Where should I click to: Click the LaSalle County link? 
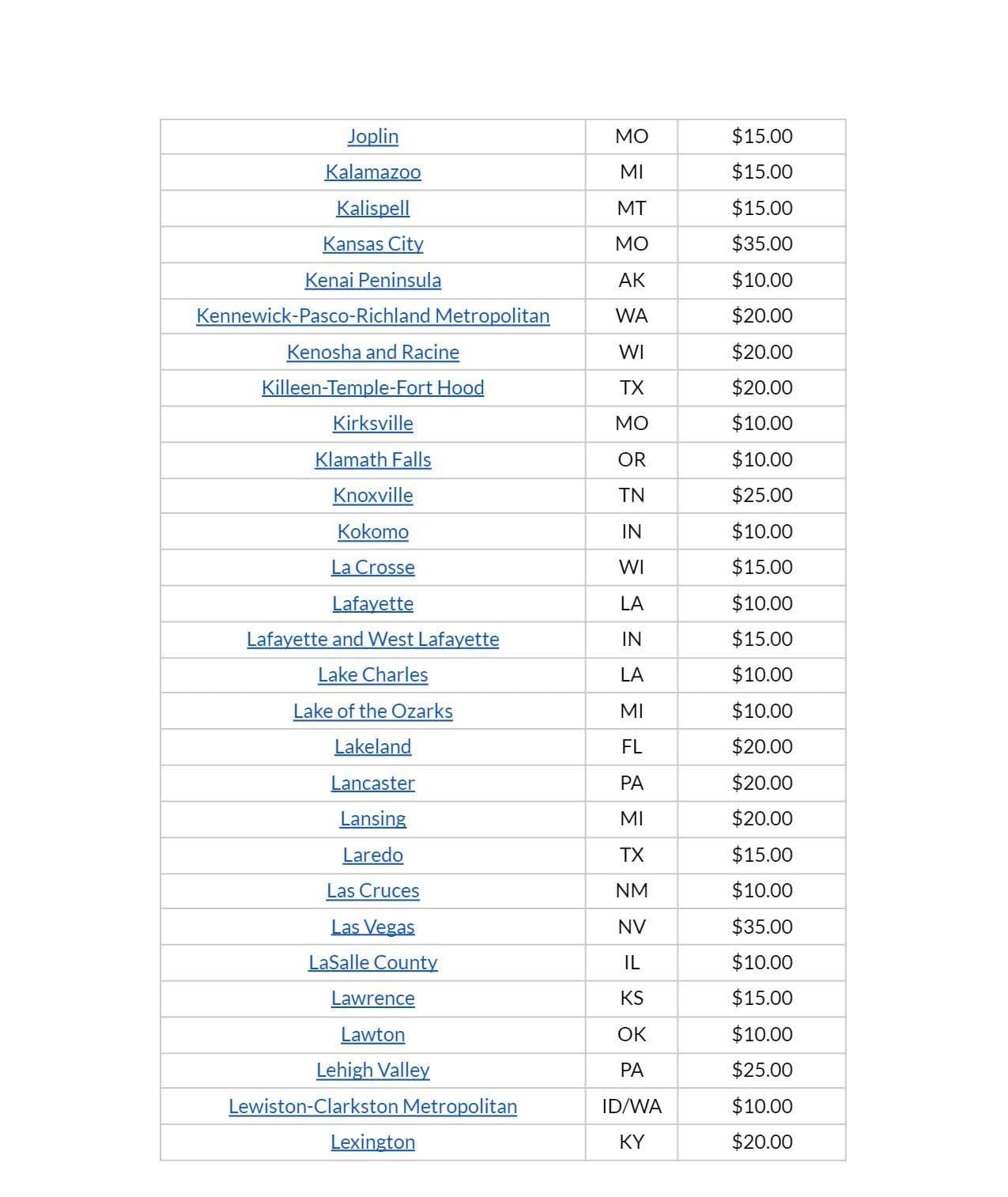[372, 962]
